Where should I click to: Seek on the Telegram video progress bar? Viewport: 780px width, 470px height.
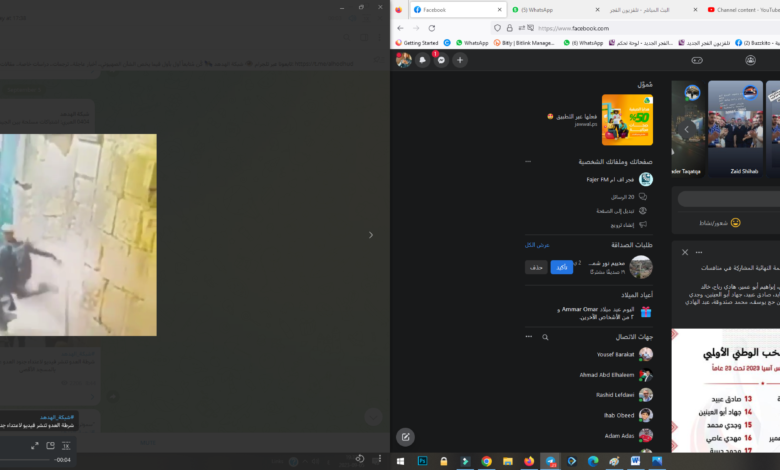pos(25,460)
